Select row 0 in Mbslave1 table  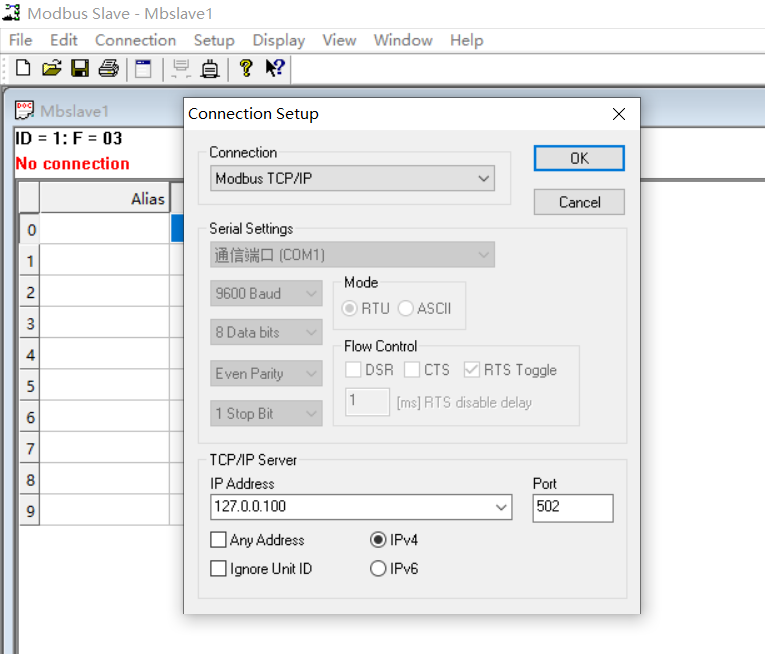tap(30, 229)
